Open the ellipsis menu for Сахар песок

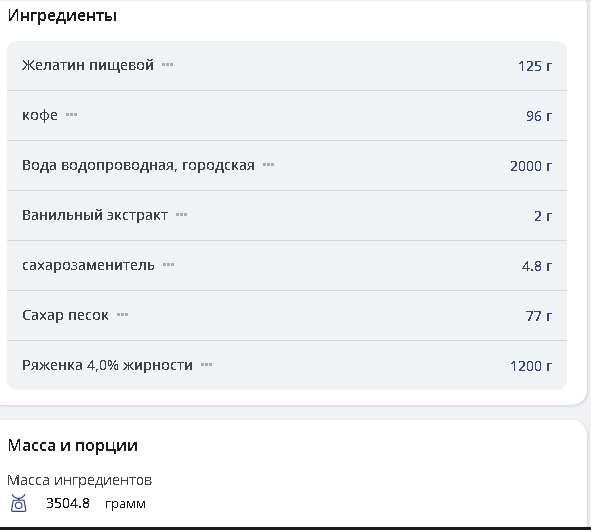pos(122,315)
